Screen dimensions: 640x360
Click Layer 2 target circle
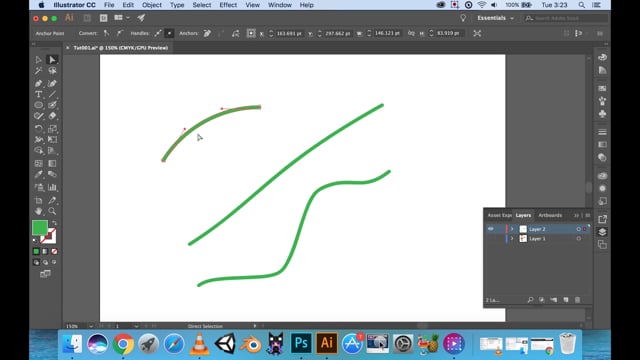tap(578, 229)
